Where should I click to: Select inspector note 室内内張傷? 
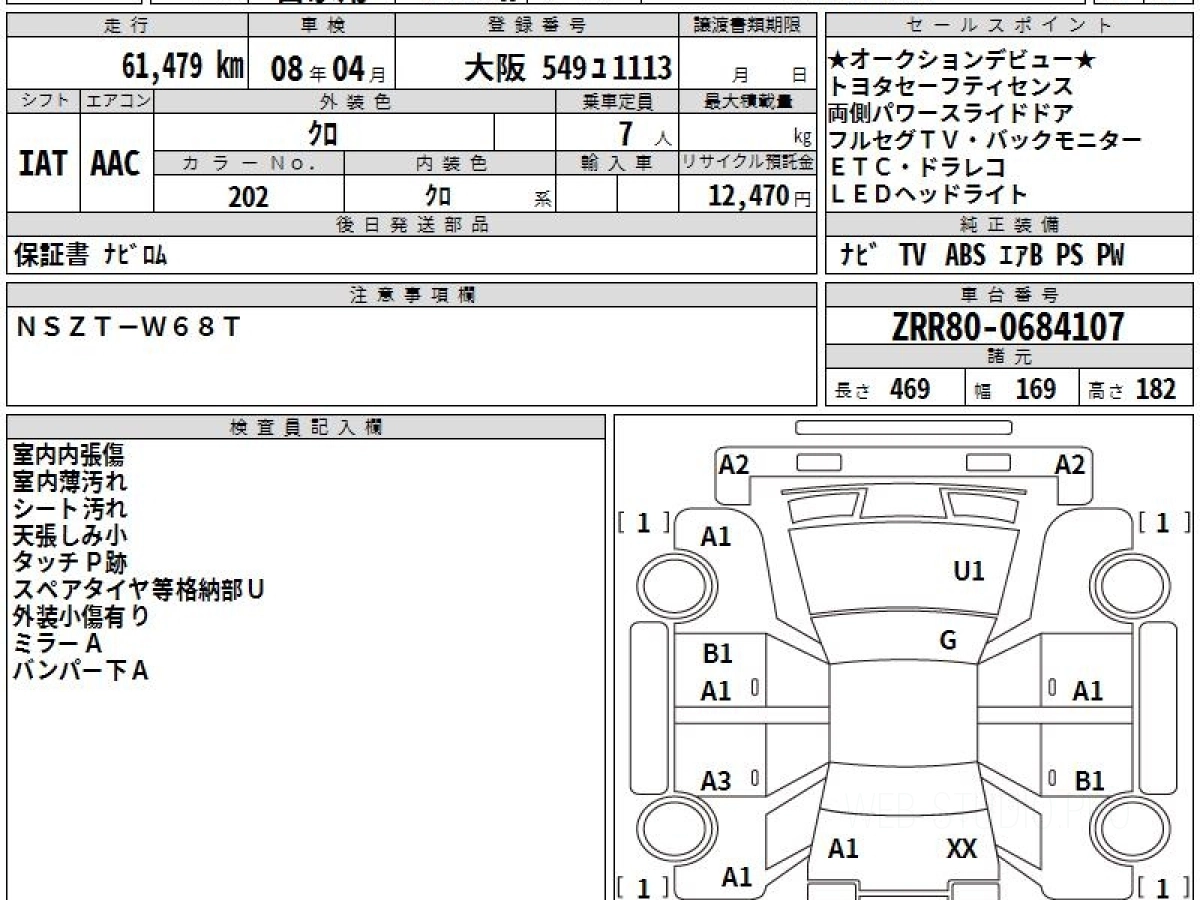(x=69, y=455)
